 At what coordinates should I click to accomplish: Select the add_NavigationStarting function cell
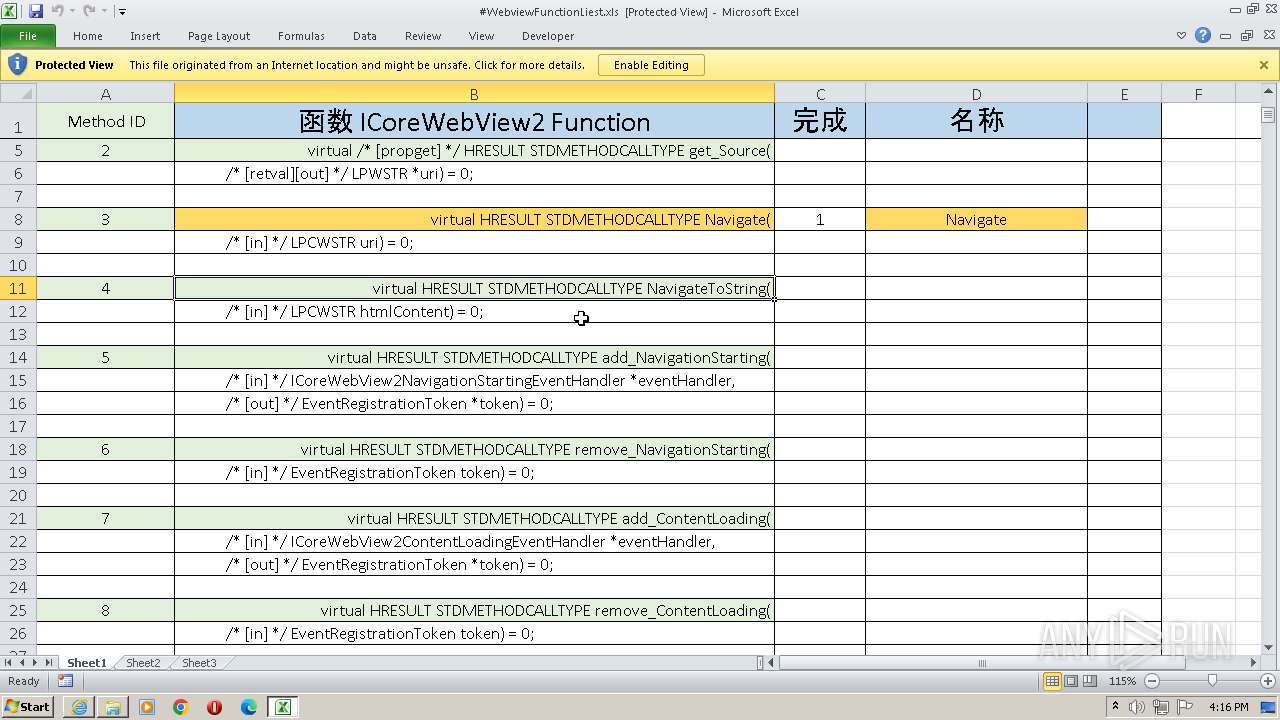(x=474, y=357)
